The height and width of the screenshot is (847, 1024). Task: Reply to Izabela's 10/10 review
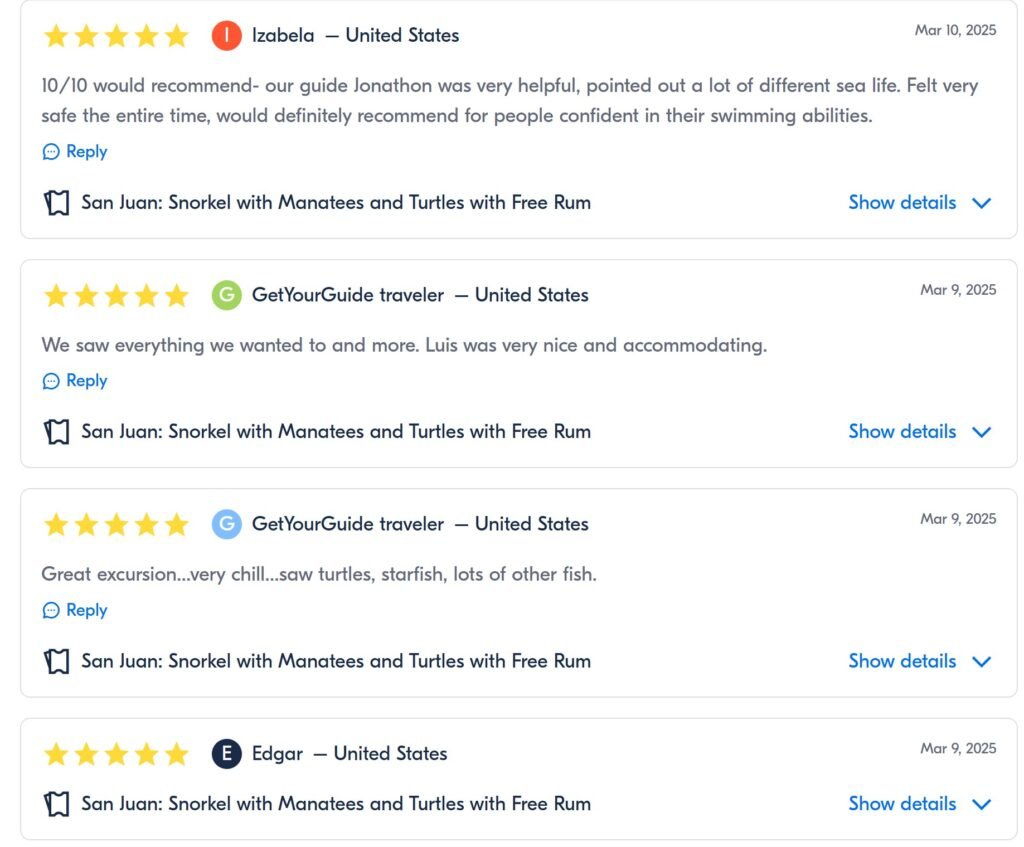tap(86, 152)
